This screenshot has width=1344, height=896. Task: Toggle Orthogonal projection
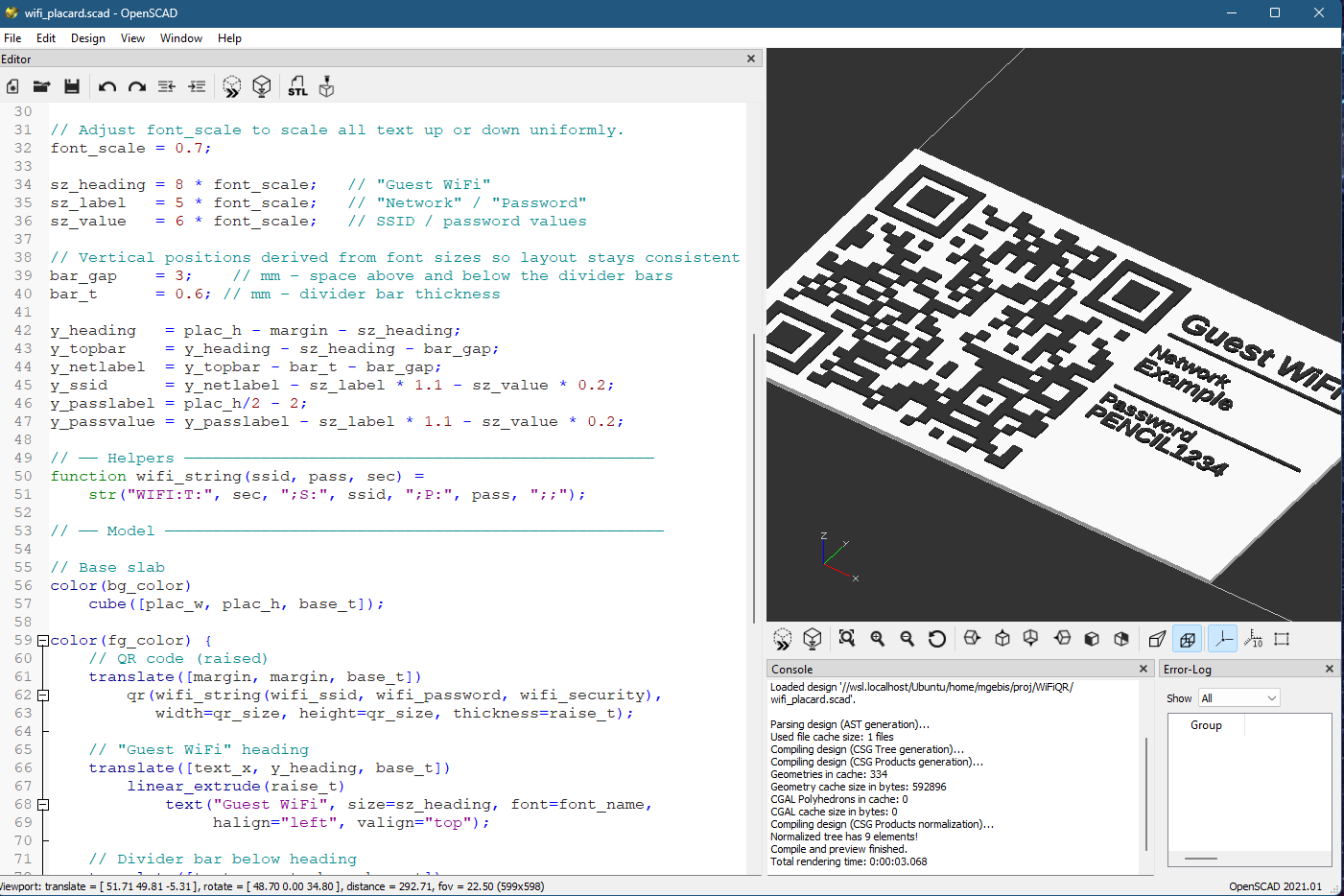tap(1188, 639)
